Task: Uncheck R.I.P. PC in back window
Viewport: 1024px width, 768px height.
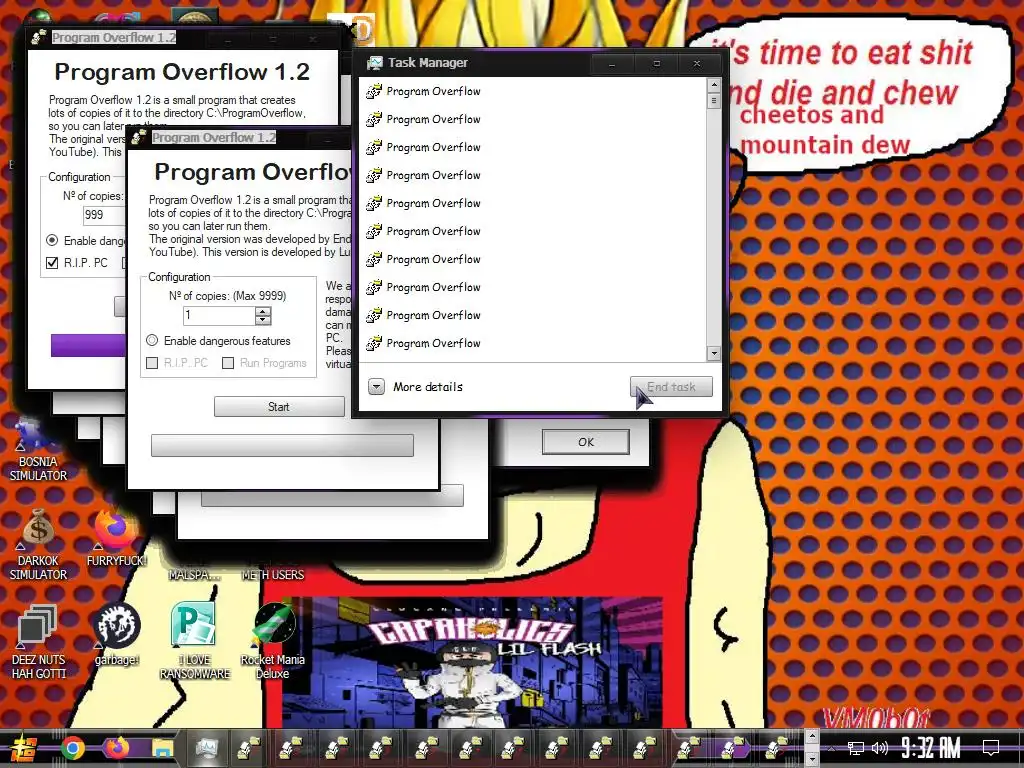Action: [x=52, y=263]
